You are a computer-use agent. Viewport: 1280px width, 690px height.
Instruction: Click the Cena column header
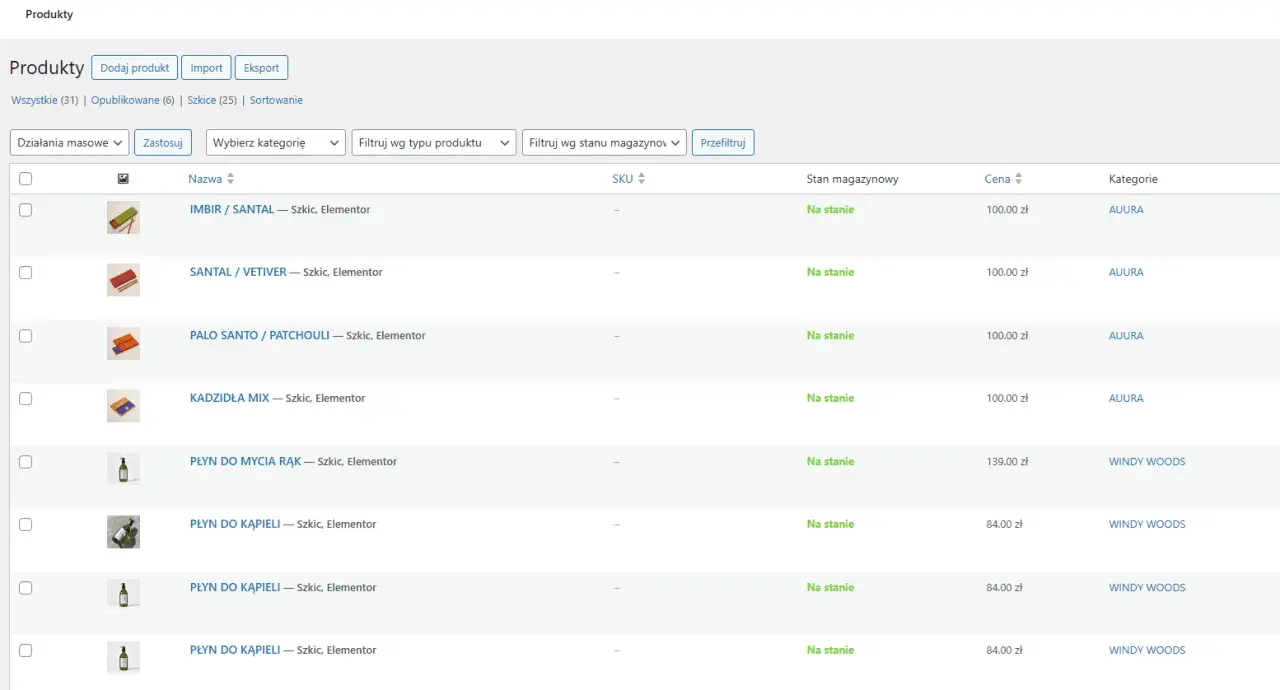tap(997, 179)
